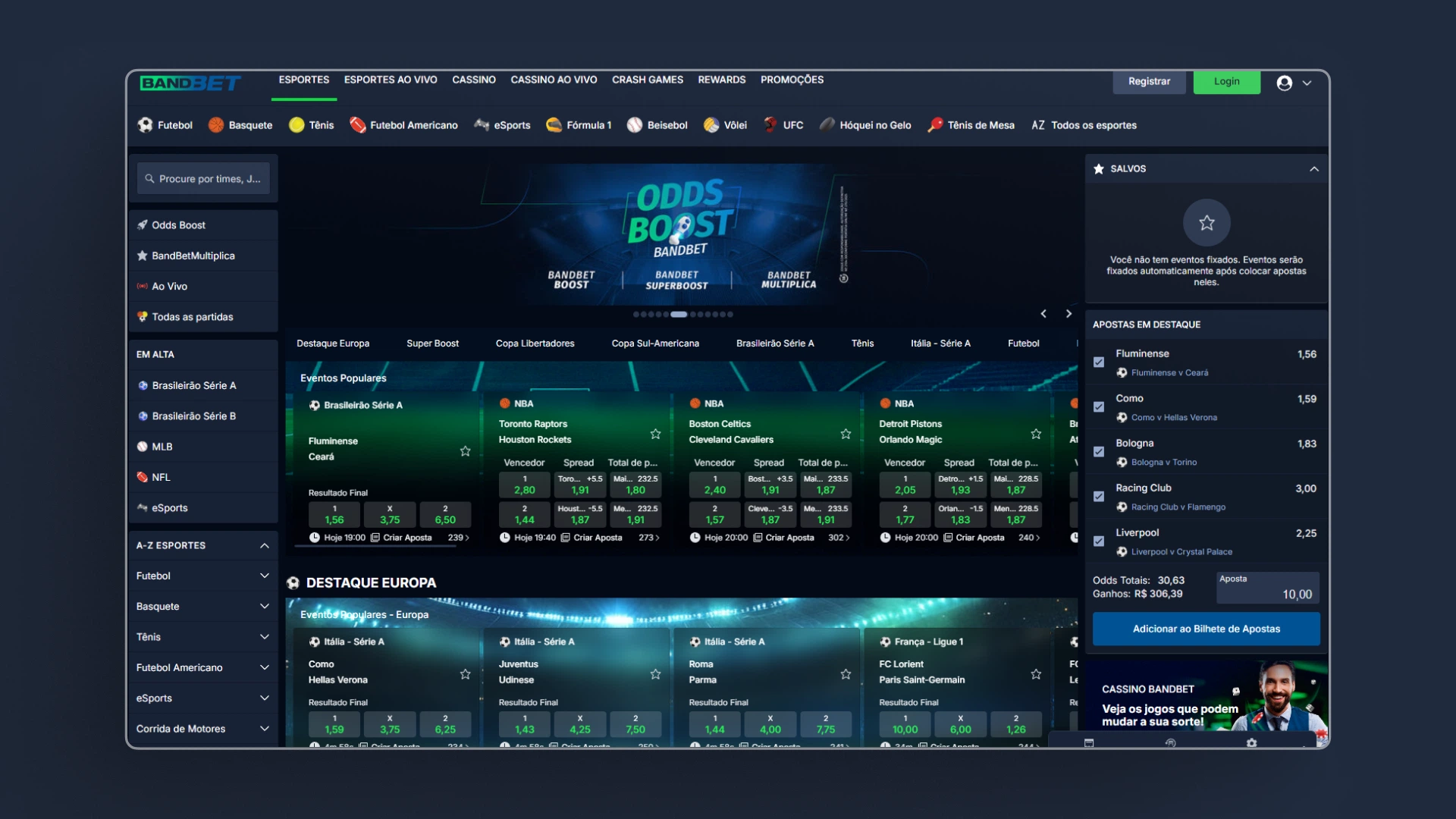Open the Cassino Ao Vivo menu
Image resolution: width=1456 pixels, height=819 pixels.
(554, 80)
